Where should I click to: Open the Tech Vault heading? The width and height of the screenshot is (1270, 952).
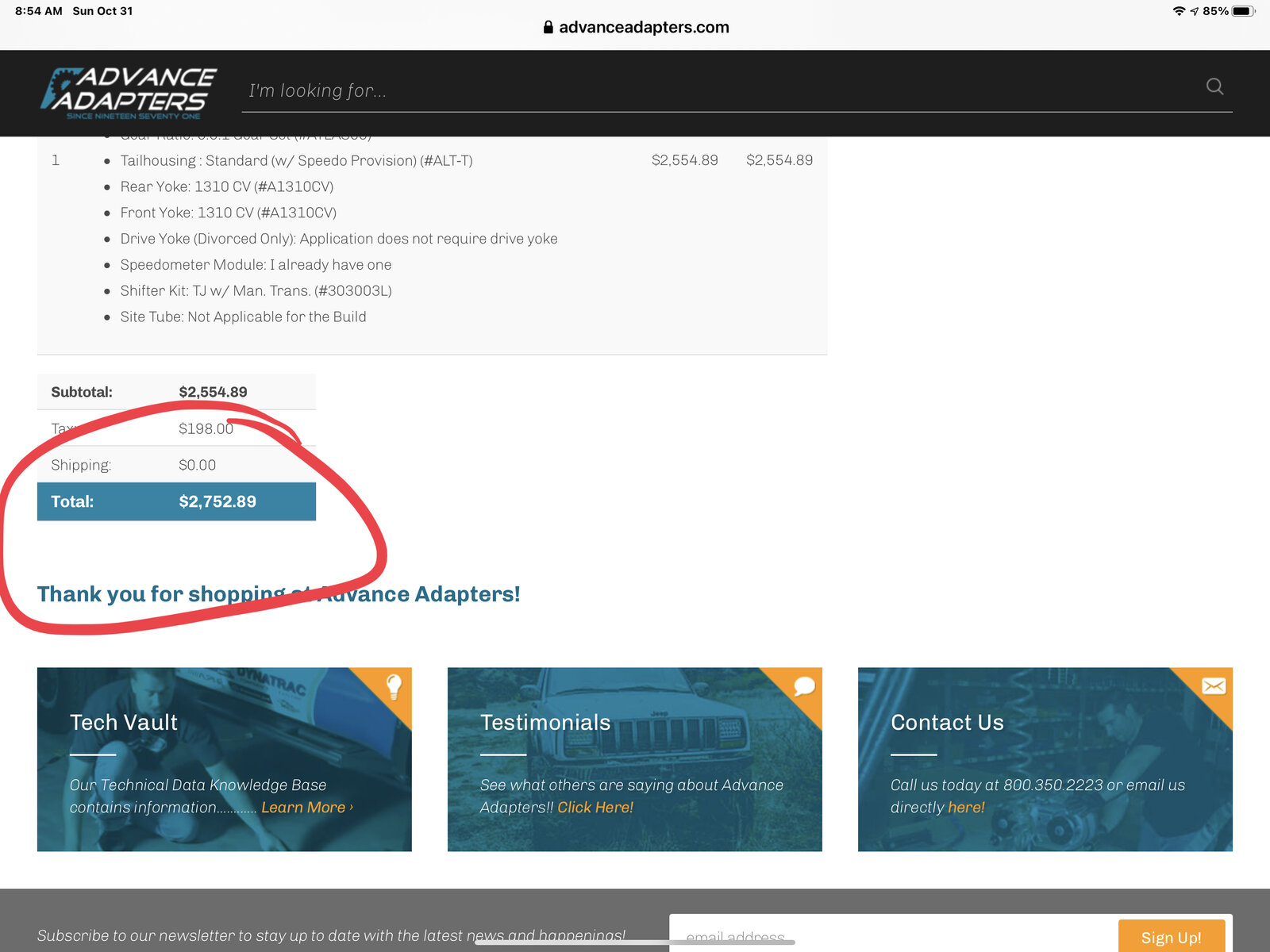tap(124, 723)
